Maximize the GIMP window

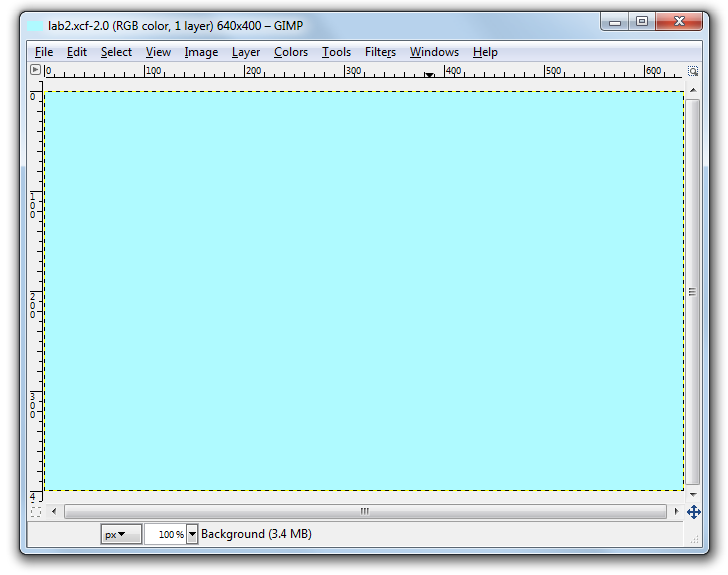(x=642, y=22)
